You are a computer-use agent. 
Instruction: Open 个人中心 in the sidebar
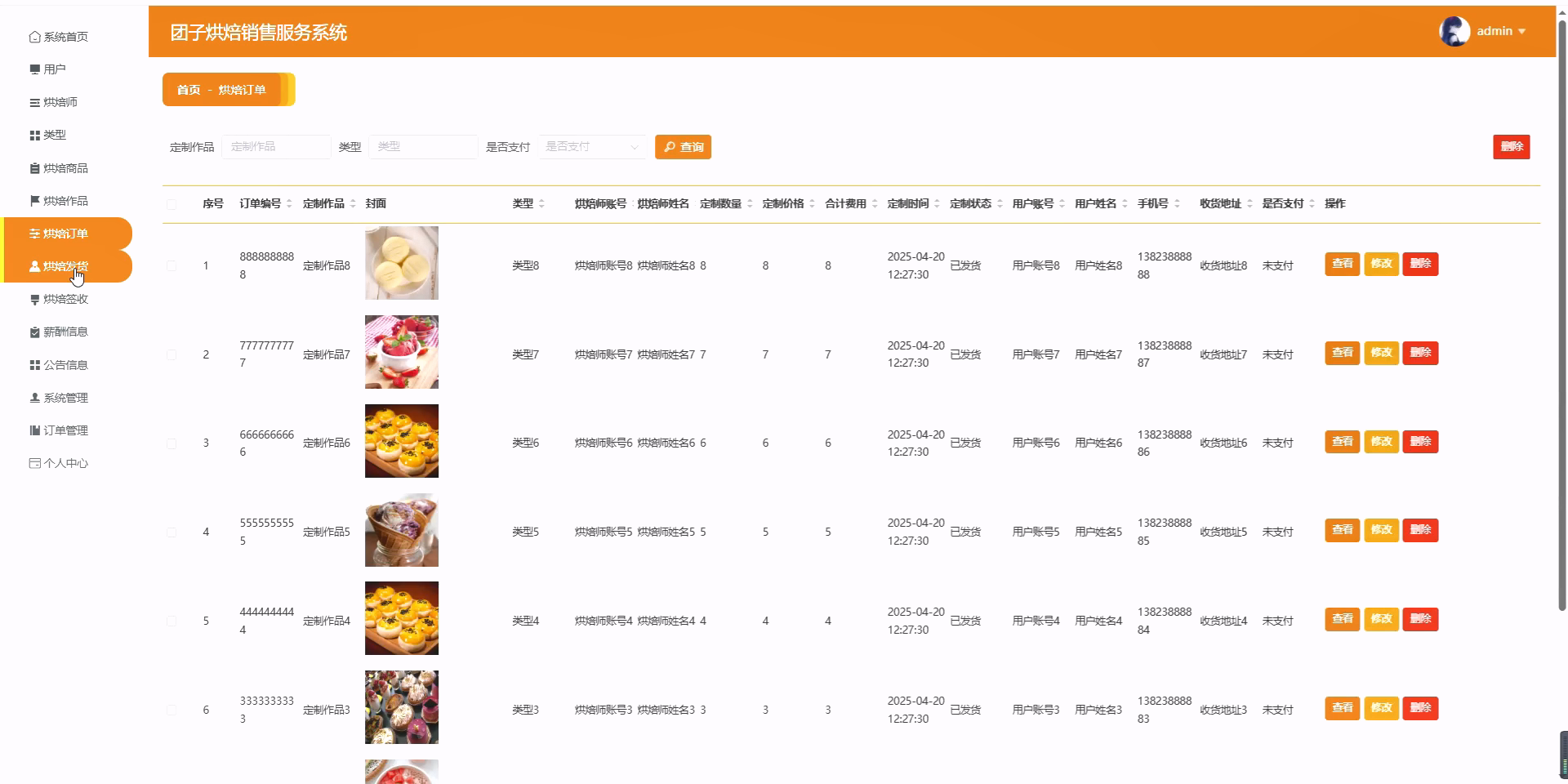[65, 463]
